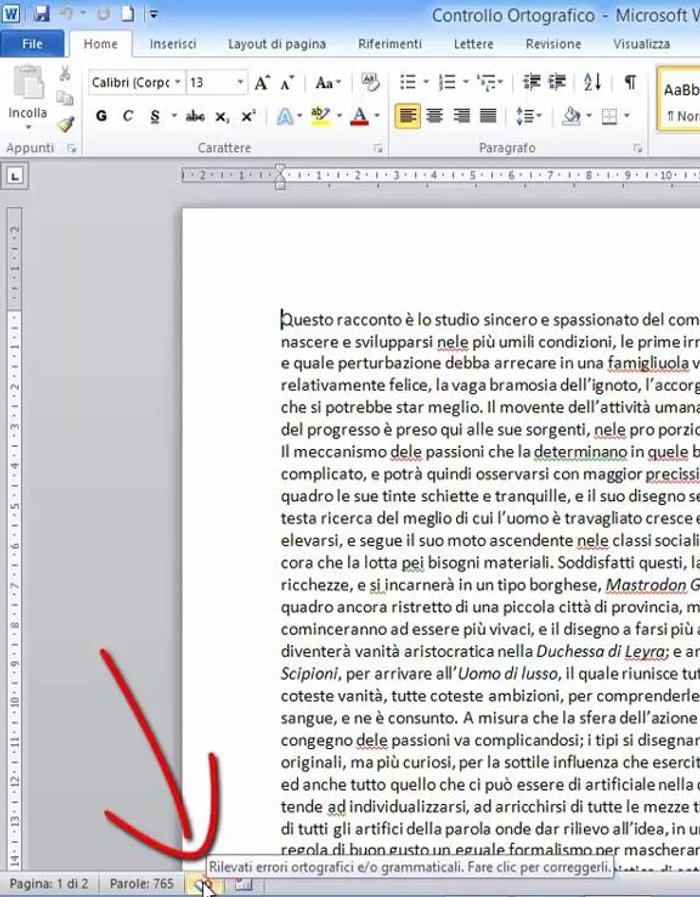Image resolution: width=700 pixels, height=897 pixels.
Task: Open the font color dropdown arrow
Action: pos(377,116)
